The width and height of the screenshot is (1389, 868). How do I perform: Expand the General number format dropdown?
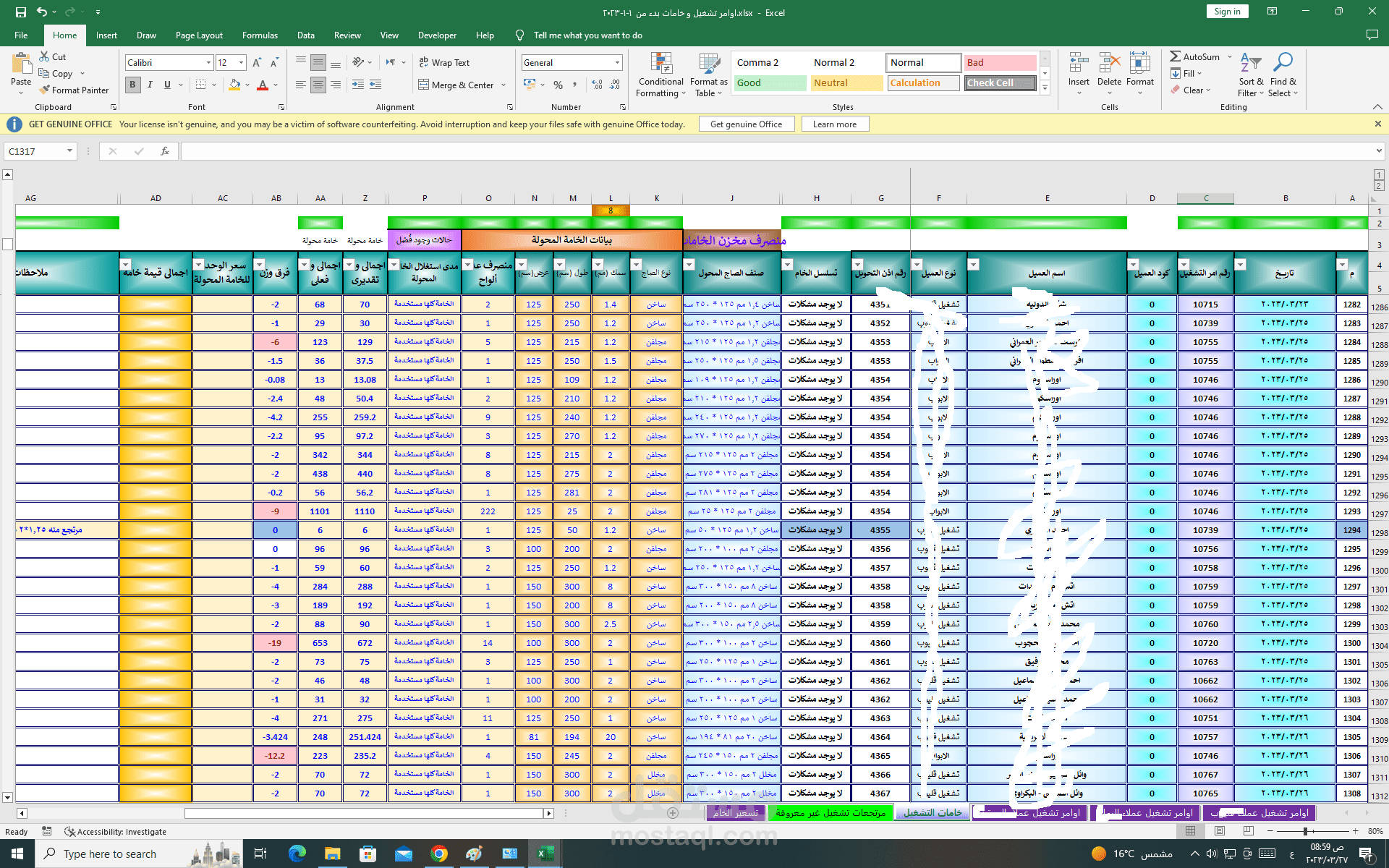[x=616, y=63]
